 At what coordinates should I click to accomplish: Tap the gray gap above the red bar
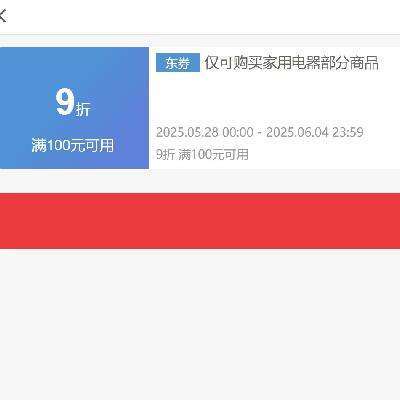pos(200,181)
